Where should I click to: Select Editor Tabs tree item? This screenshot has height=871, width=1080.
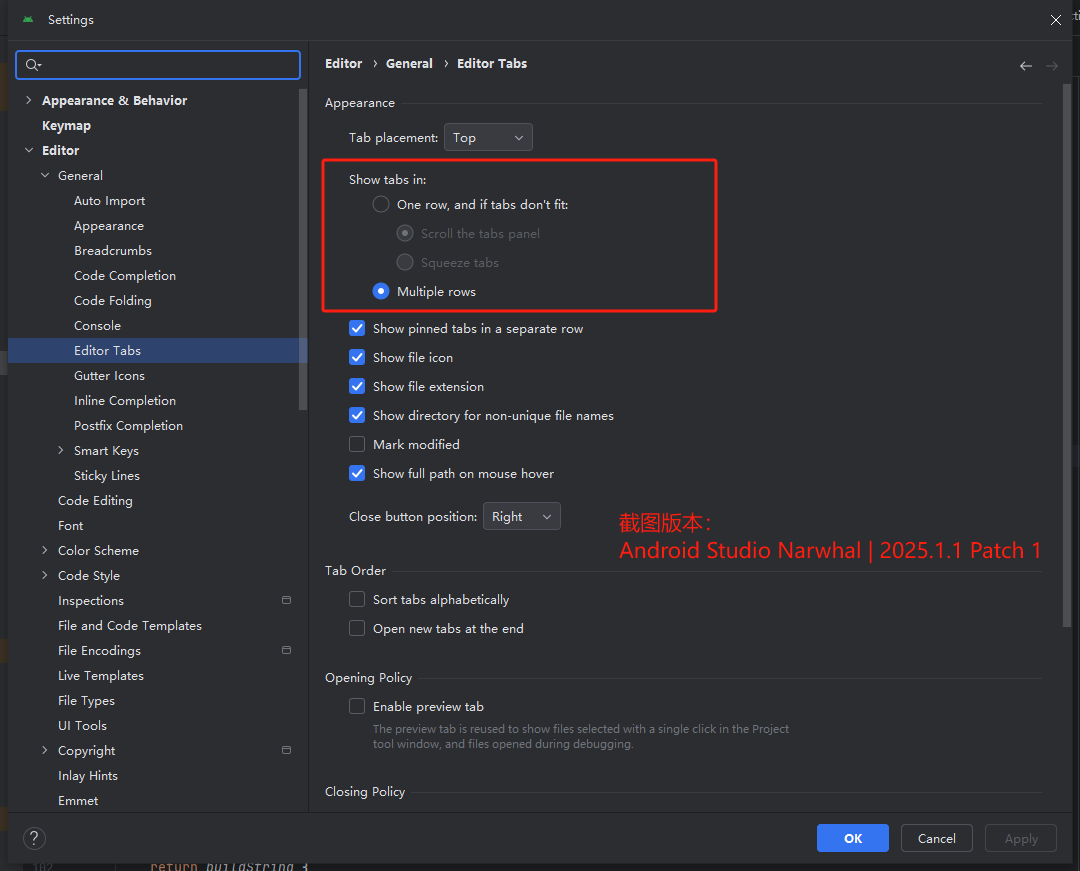coord(158,350)
